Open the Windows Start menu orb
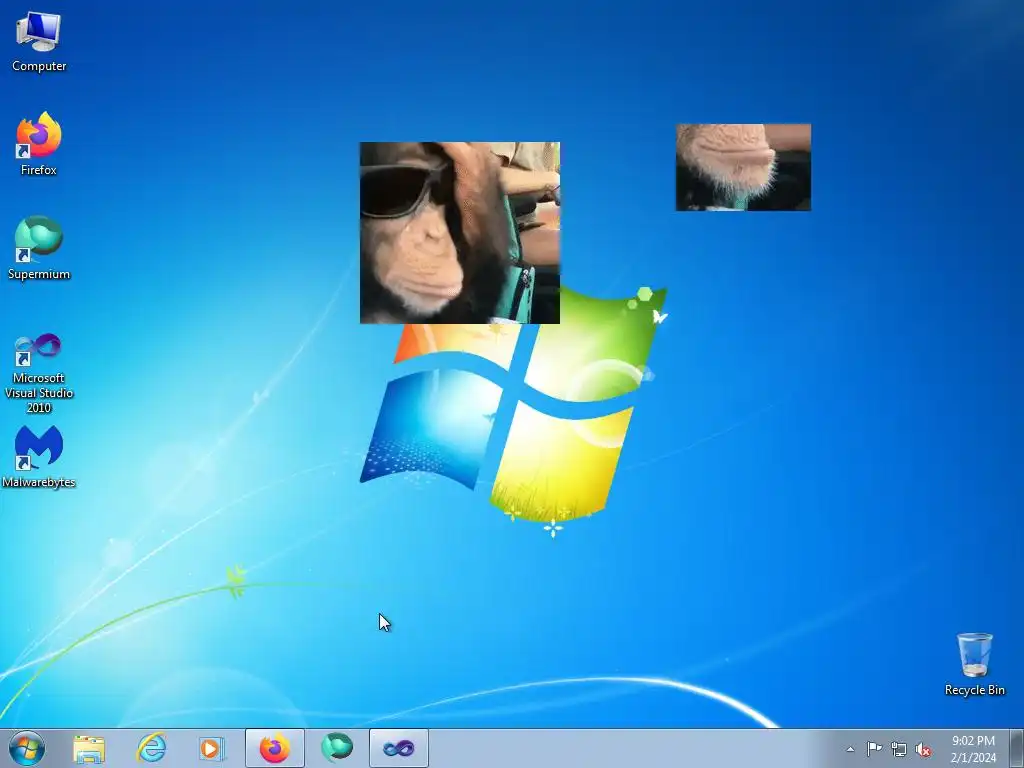Viewport: 1024px width, 768px height. tap(27, 748)
